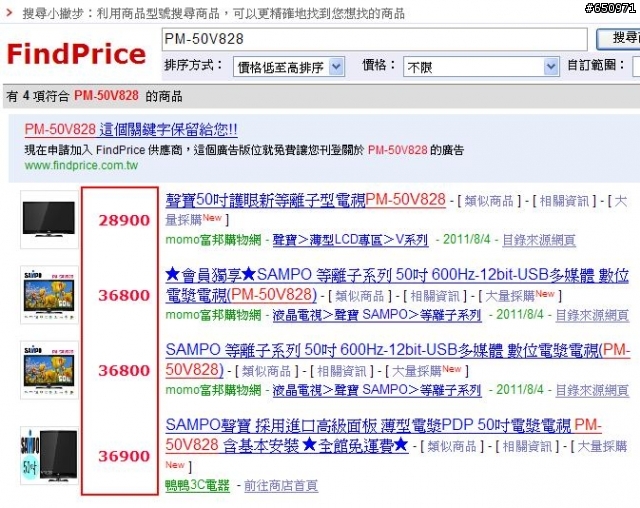This screenshot has width=640, height=508.
Task: Click 相關資訊 on the third 36800 listing
Action: tap(342, 371)
